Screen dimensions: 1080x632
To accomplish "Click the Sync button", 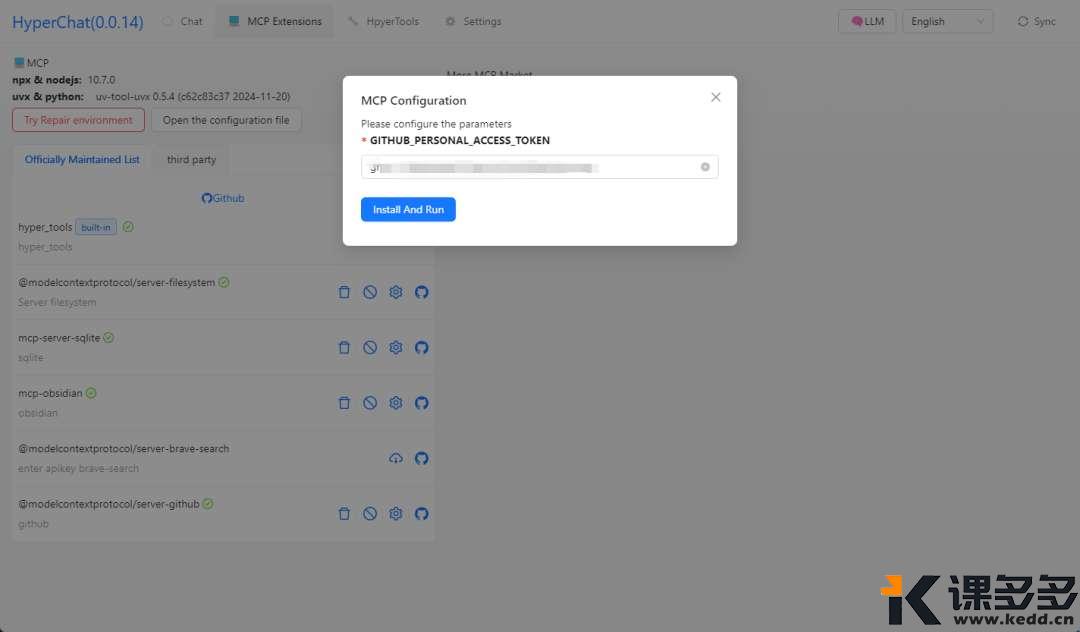I will tap(1037, 21).
